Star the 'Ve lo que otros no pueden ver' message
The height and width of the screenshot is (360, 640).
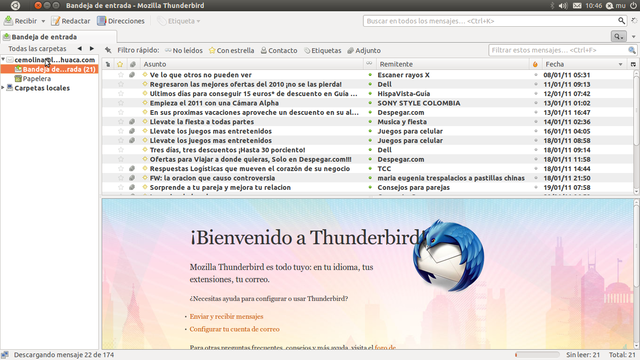click(120, 75)
